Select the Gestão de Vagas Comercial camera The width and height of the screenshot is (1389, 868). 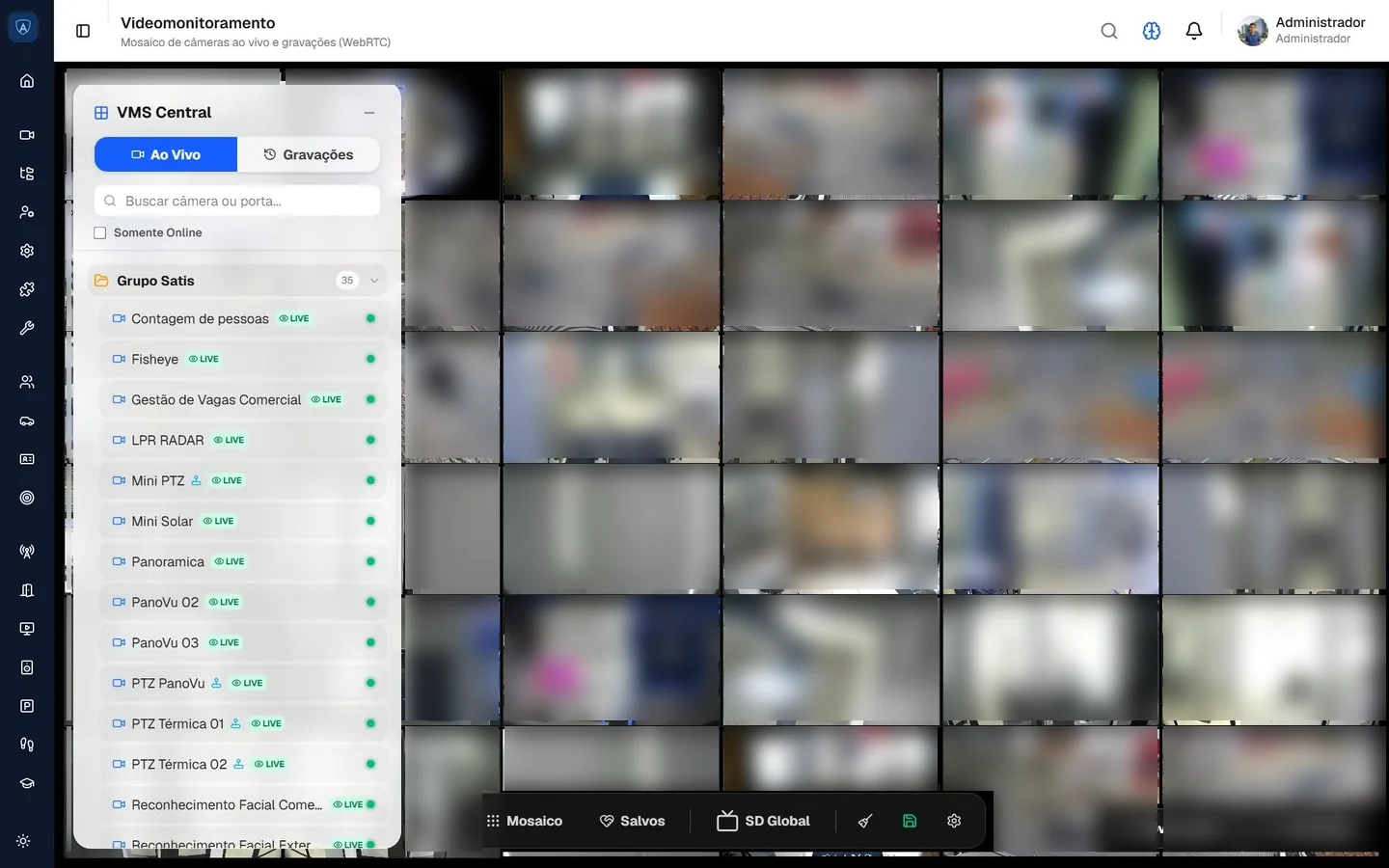click(243, 399)
